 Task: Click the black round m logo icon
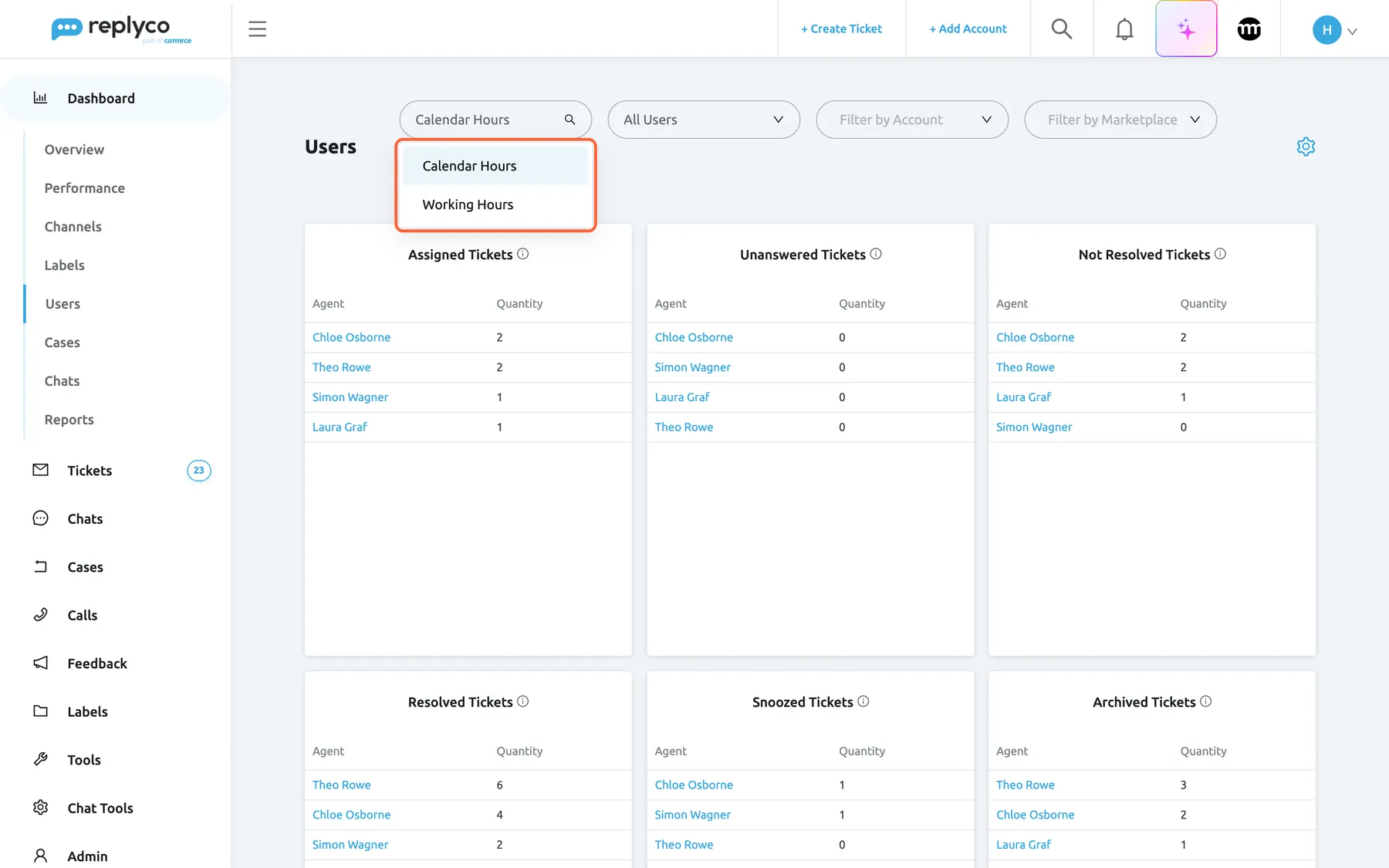click(x=1249, y=29)
